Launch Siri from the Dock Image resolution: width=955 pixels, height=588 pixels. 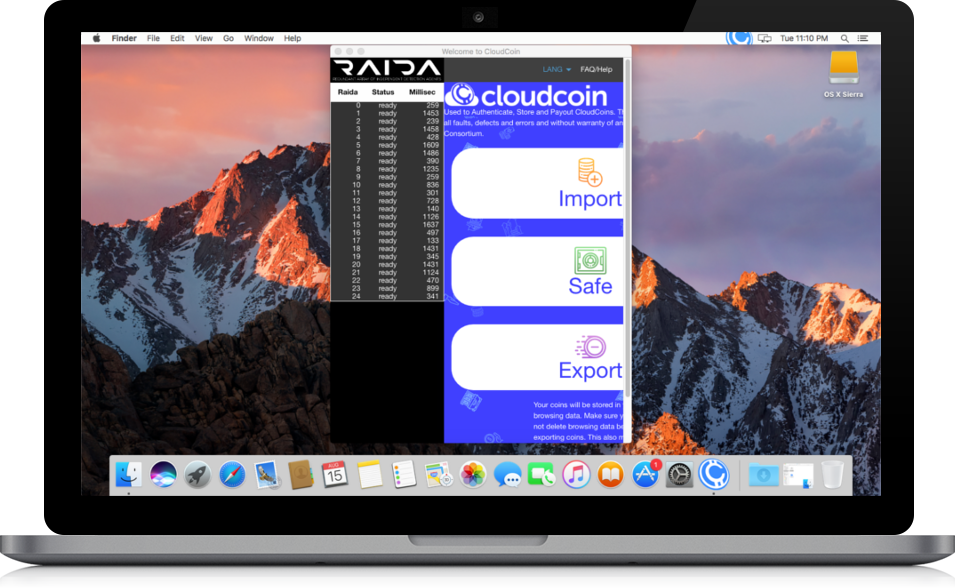click(x=163, y=475)
